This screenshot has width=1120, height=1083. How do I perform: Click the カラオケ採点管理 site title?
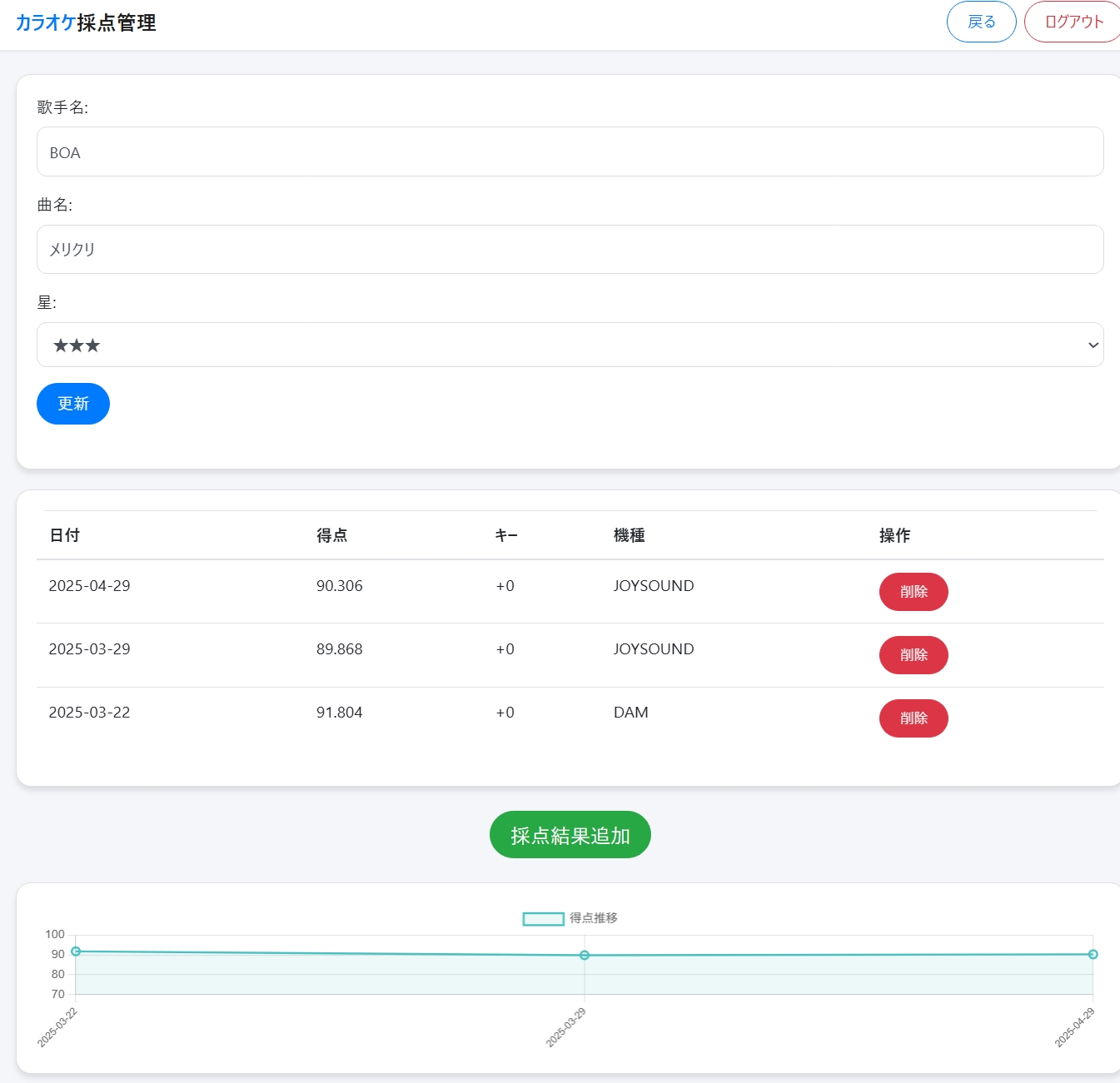86,22
